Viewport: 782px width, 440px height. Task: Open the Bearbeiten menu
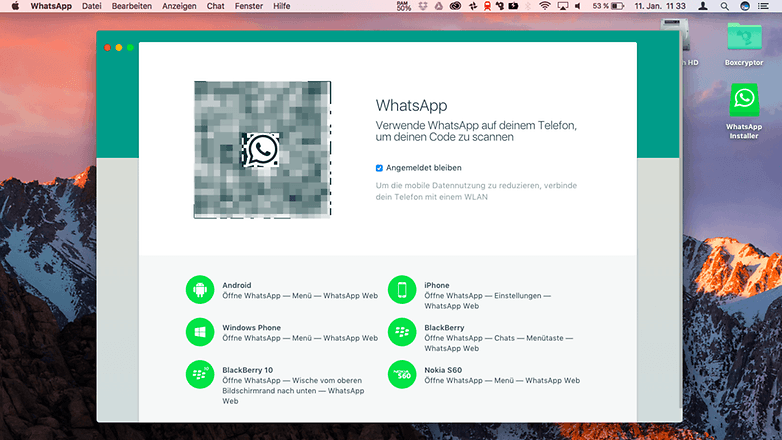click(132, 6)
